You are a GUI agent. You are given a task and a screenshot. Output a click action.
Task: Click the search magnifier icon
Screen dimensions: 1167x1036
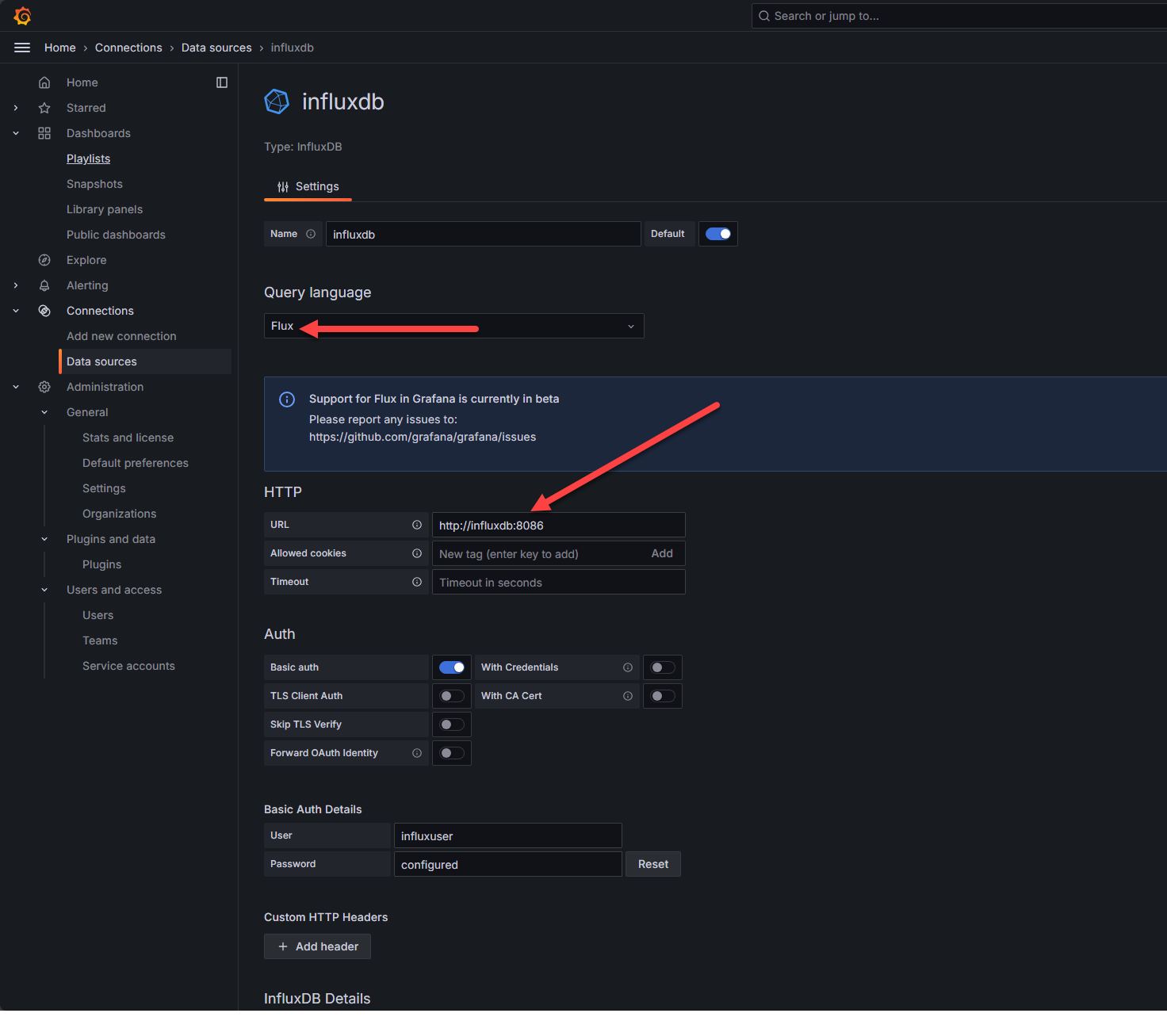[764, 16]
